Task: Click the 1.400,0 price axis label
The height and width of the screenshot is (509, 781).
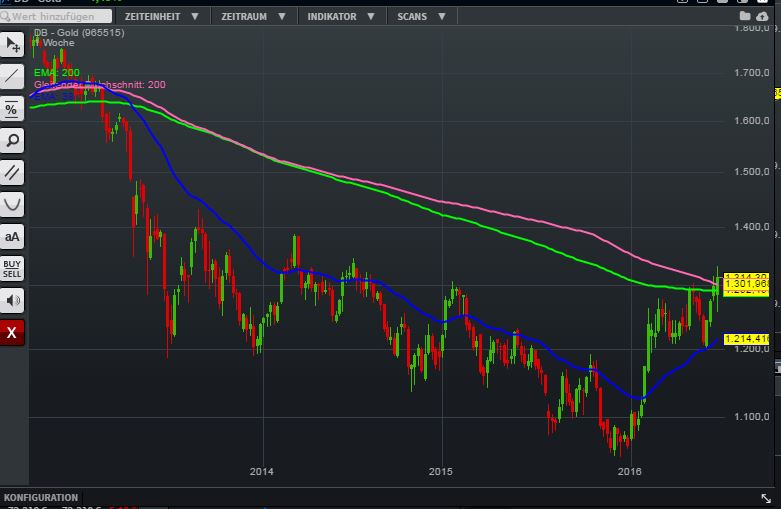Action: tap(752, 227)
